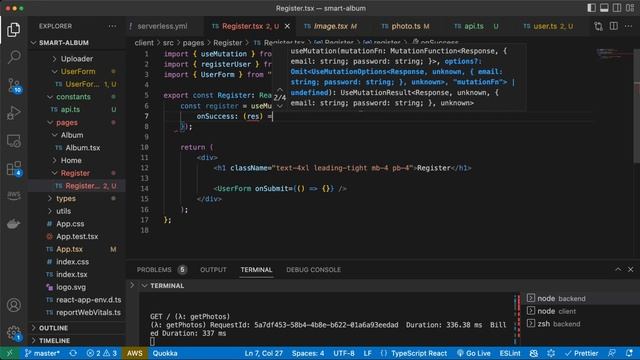Open the DEBUG CONSOLE panel tab

pos(313,270)
